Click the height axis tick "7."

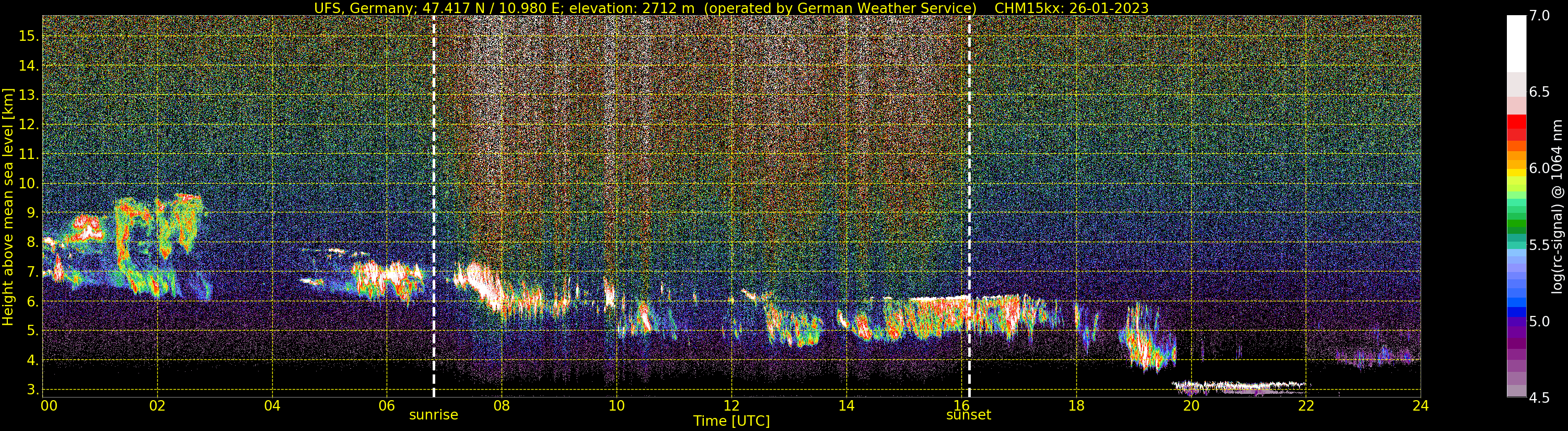(32, 271)
